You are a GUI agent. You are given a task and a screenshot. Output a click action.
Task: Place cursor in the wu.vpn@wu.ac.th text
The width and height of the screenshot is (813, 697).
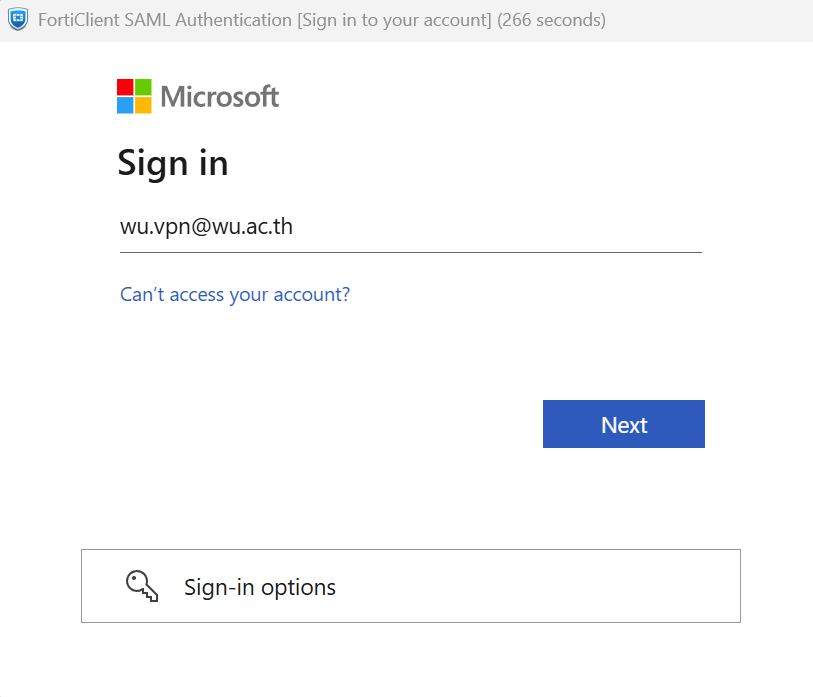[206, 227]
